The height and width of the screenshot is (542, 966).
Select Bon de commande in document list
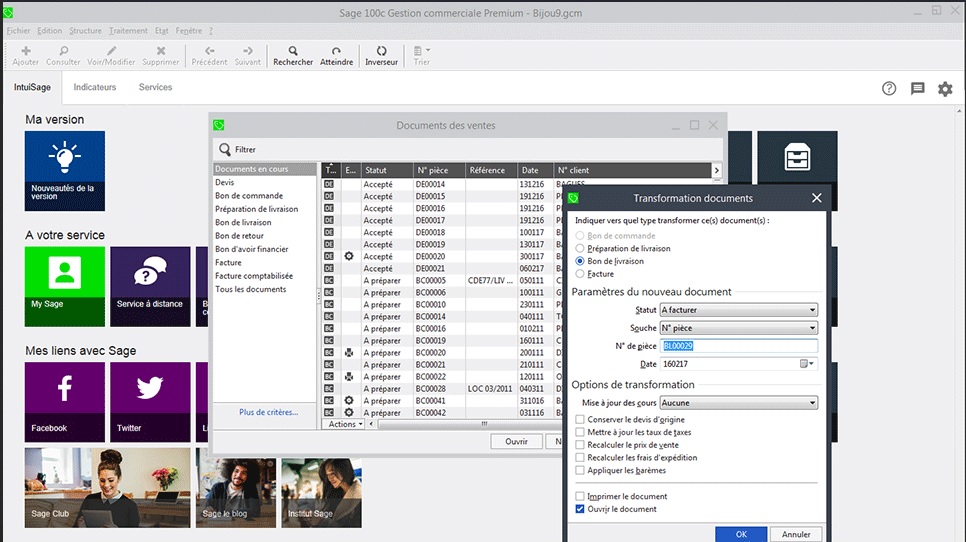249,196
